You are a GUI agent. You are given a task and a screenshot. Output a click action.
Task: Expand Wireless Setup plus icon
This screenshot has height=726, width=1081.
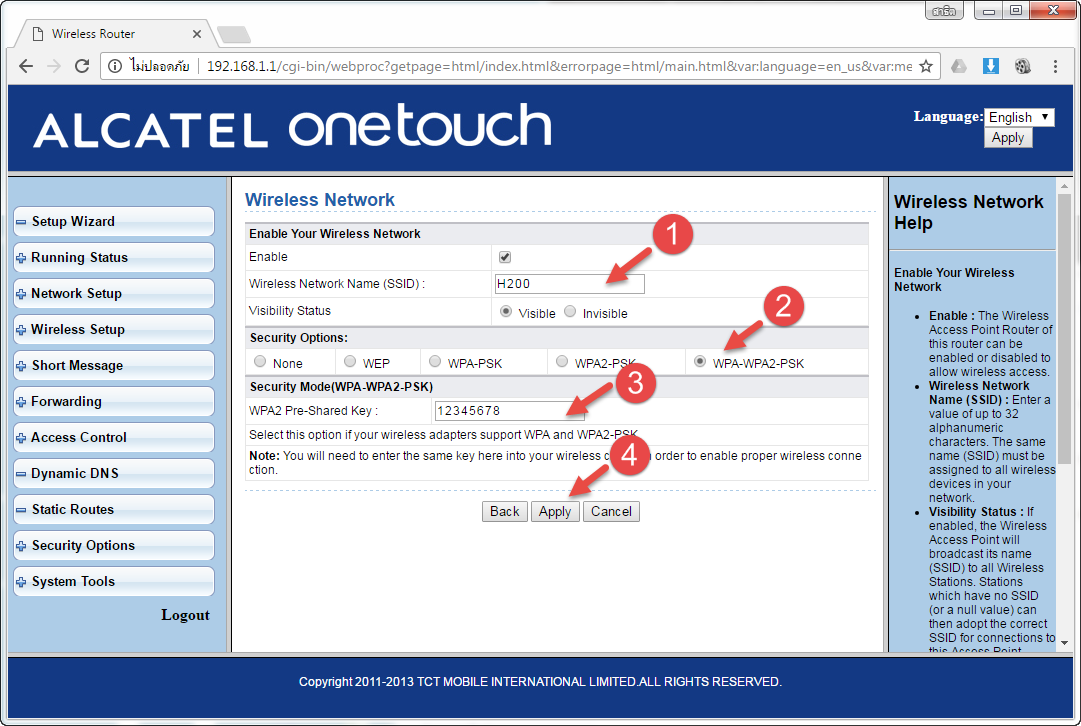point(21,330)
